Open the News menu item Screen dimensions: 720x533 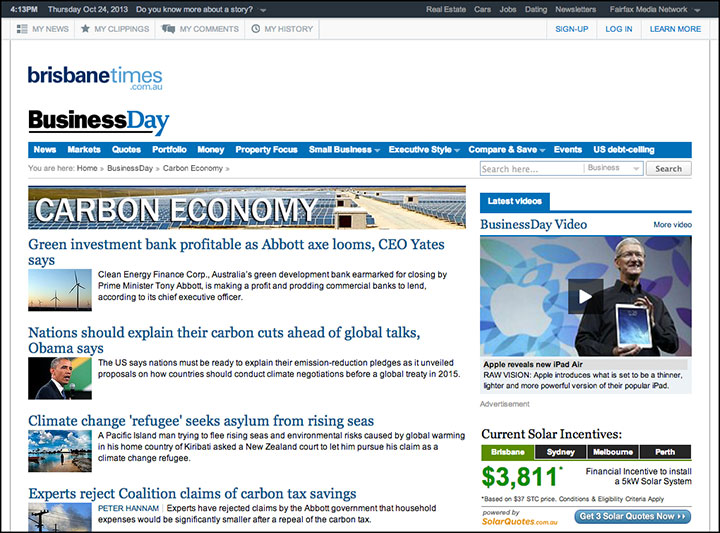[45, 150]
